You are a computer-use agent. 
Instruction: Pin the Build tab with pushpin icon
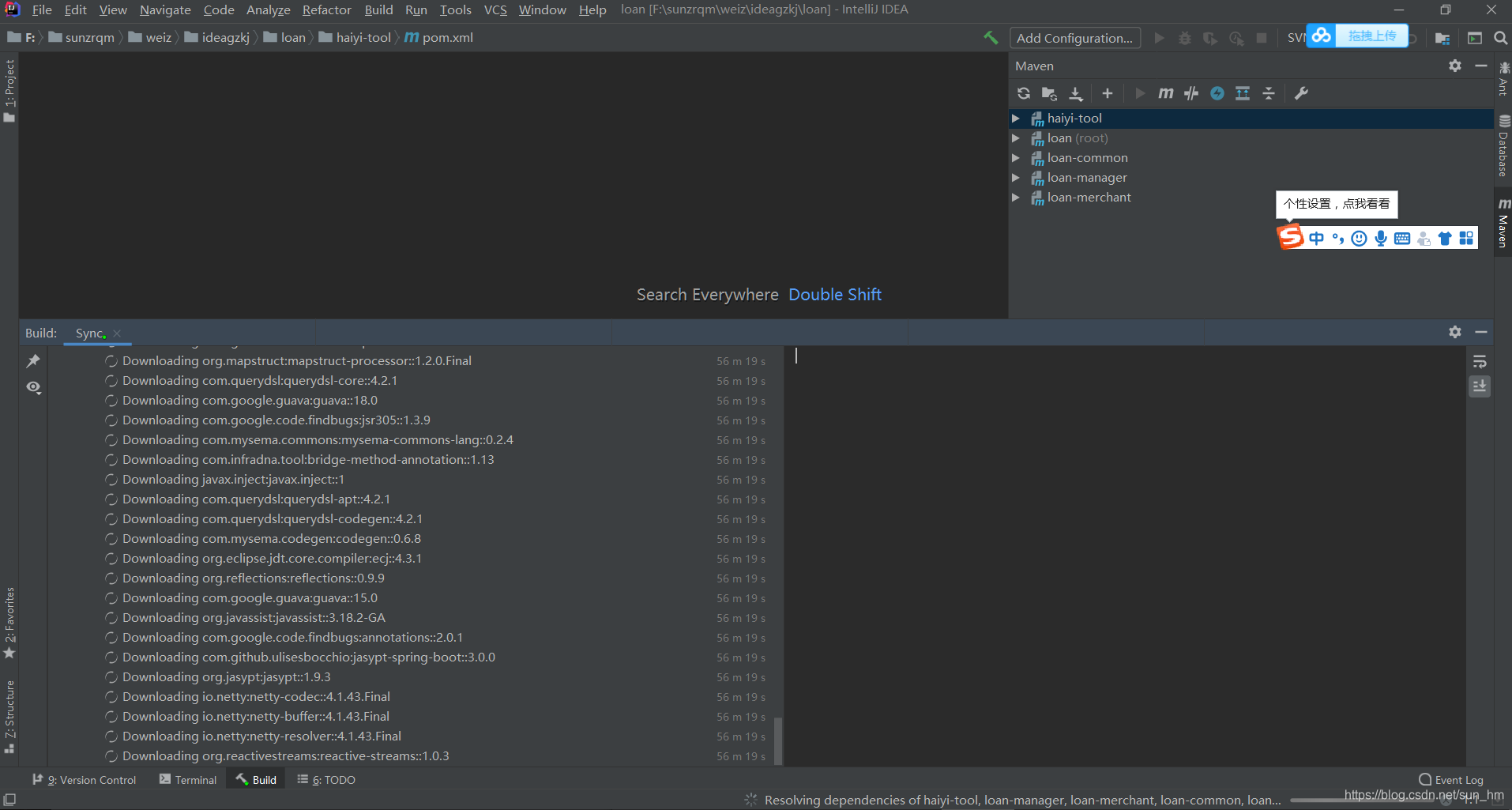(x=33, y=361)
